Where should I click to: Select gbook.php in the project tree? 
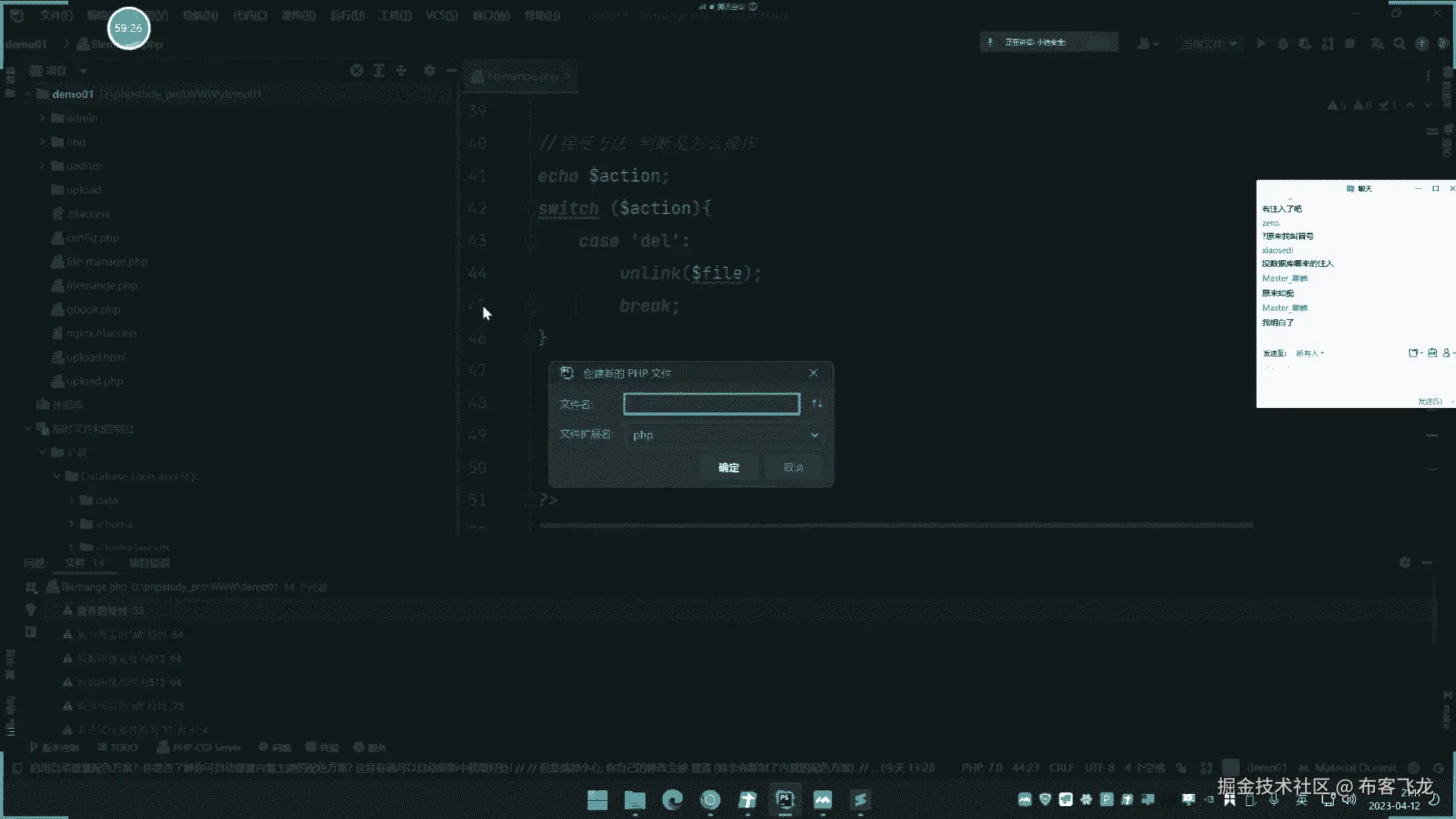pyautogui.click(x=93, y=309)
